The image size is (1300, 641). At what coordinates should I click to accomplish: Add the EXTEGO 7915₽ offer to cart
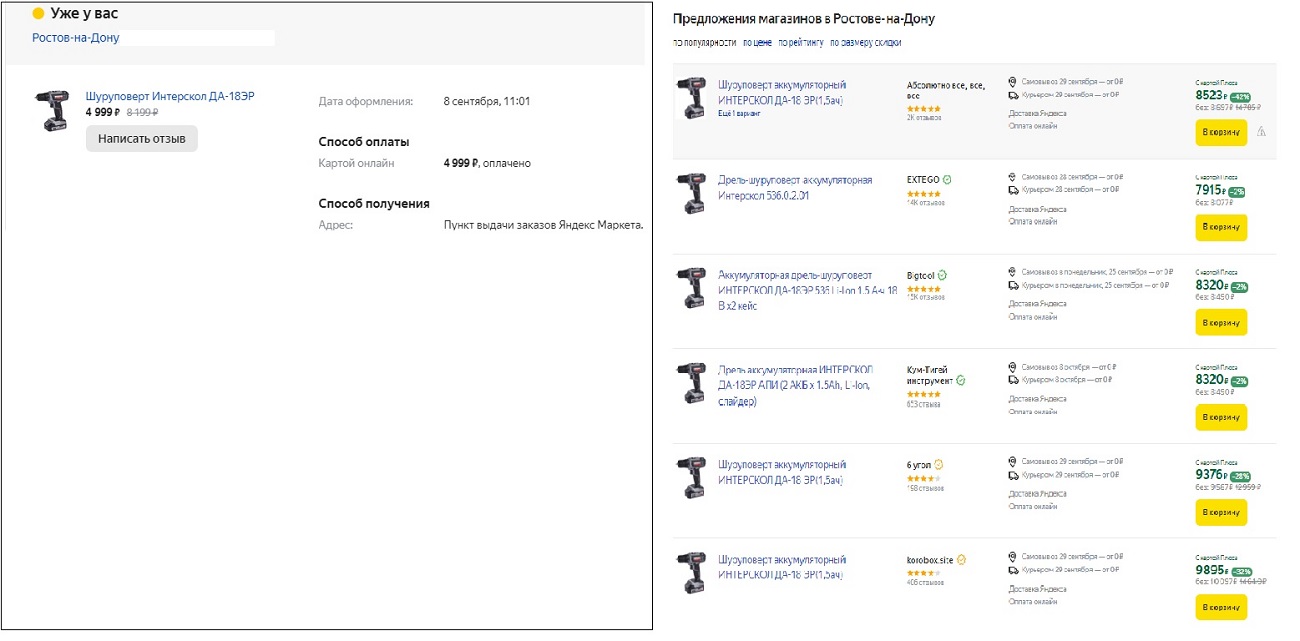tap(1221, 227)
